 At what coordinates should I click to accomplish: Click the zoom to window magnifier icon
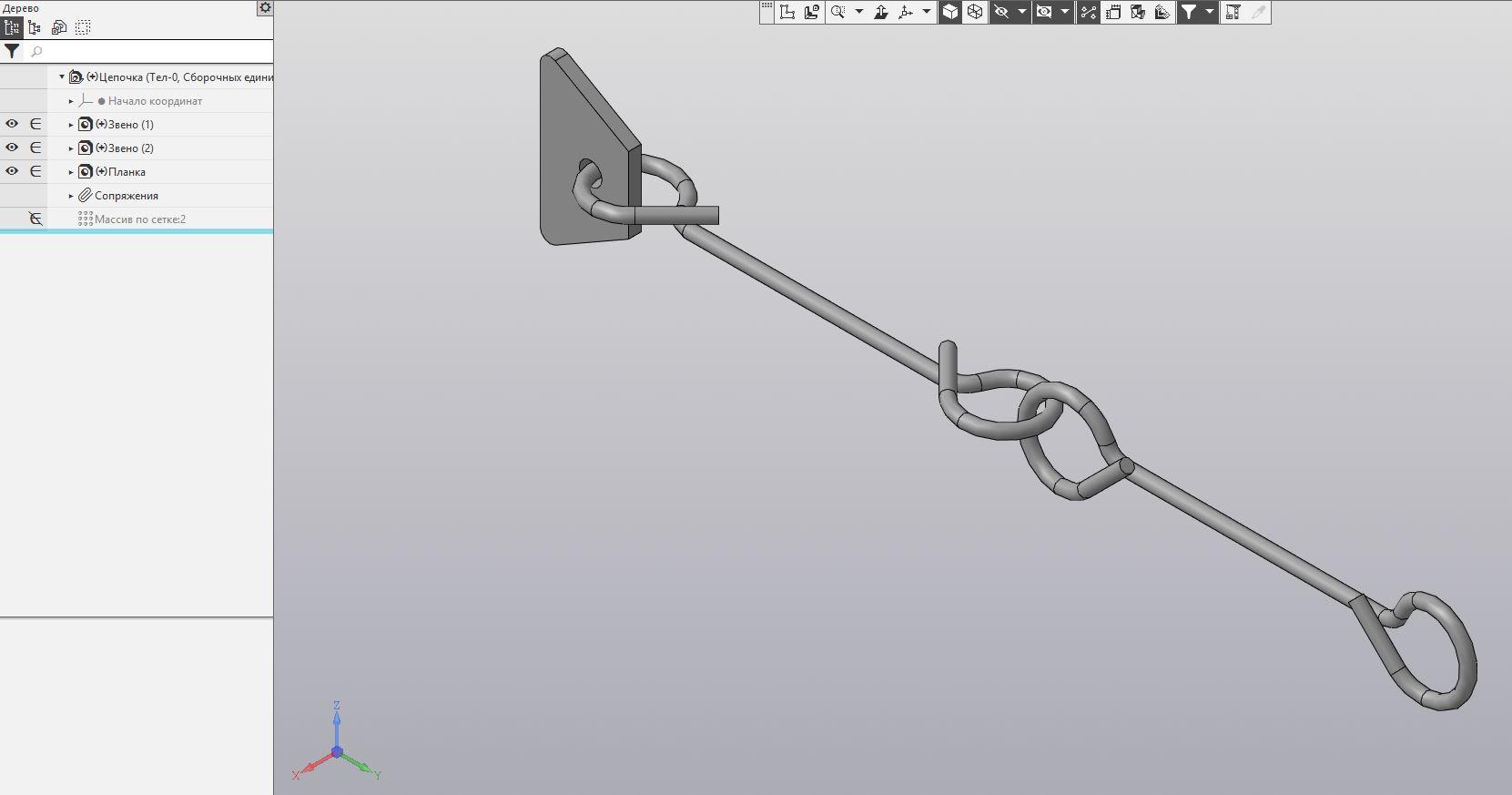pyautogui.click(x=837, y=12)
